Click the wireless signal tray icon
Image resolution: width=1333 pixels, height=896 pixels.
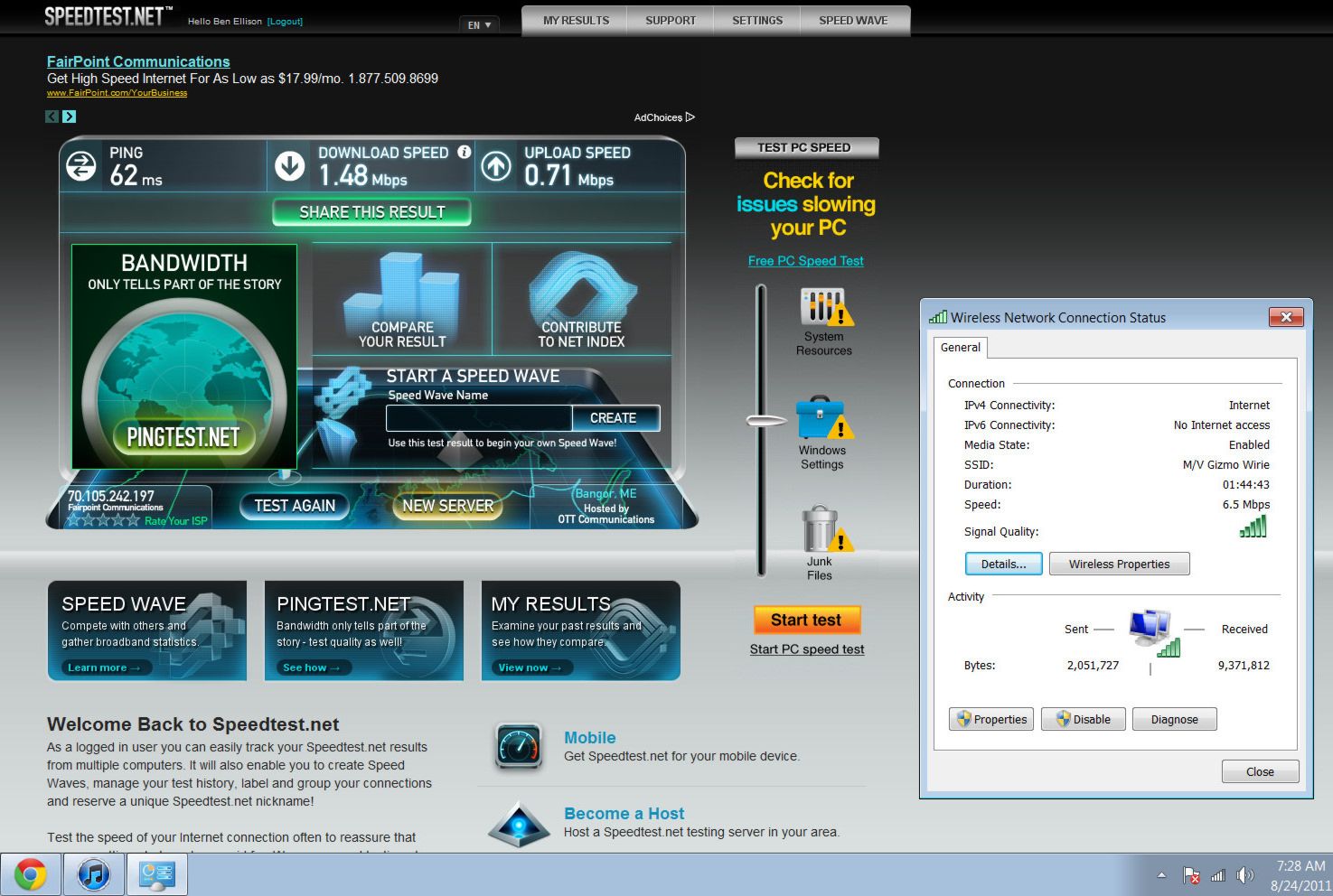1218,875
